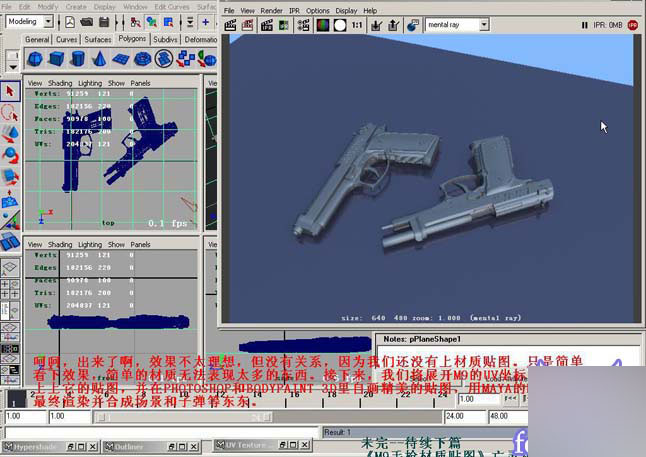Create a polygon cone from shelf

(99, 59)
